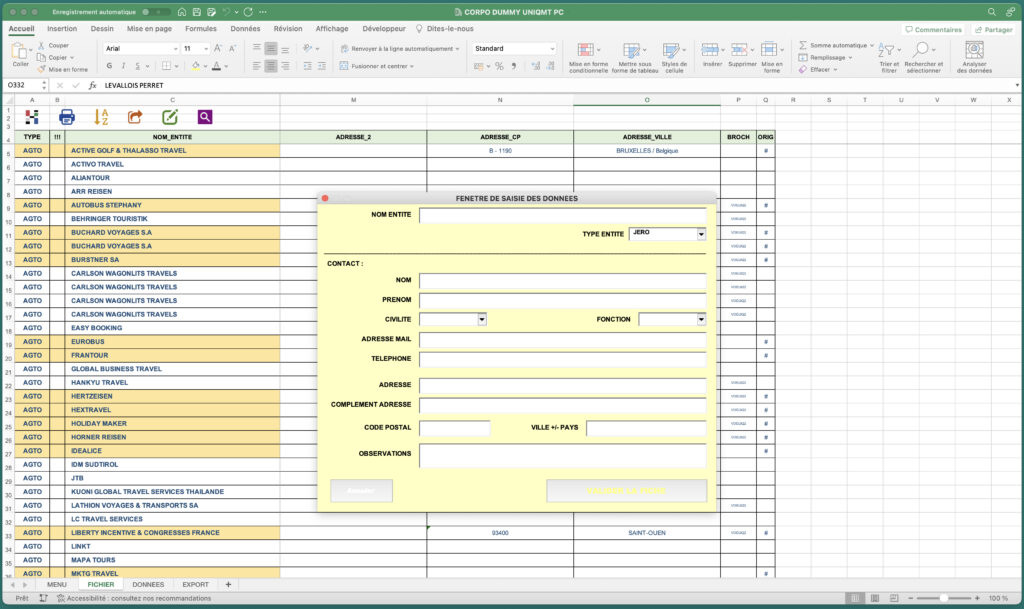Toggle italic I formatting
This screenshot has width=1024, height=609.
(x=123, y=66)
